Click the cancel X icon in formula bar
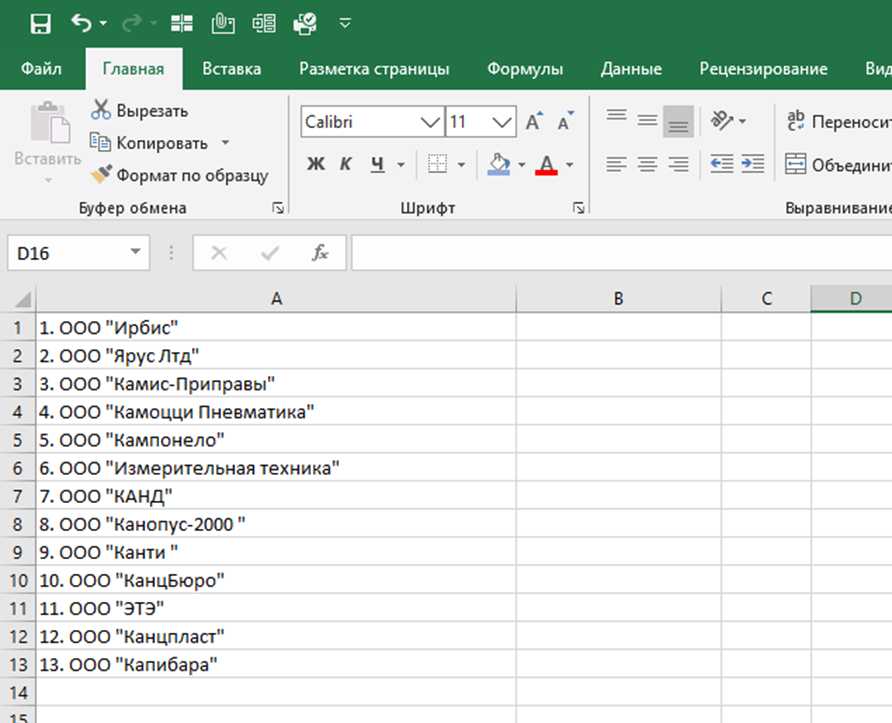Image resolution: width=892 pixels, height=723 pixels. point(219,253)
